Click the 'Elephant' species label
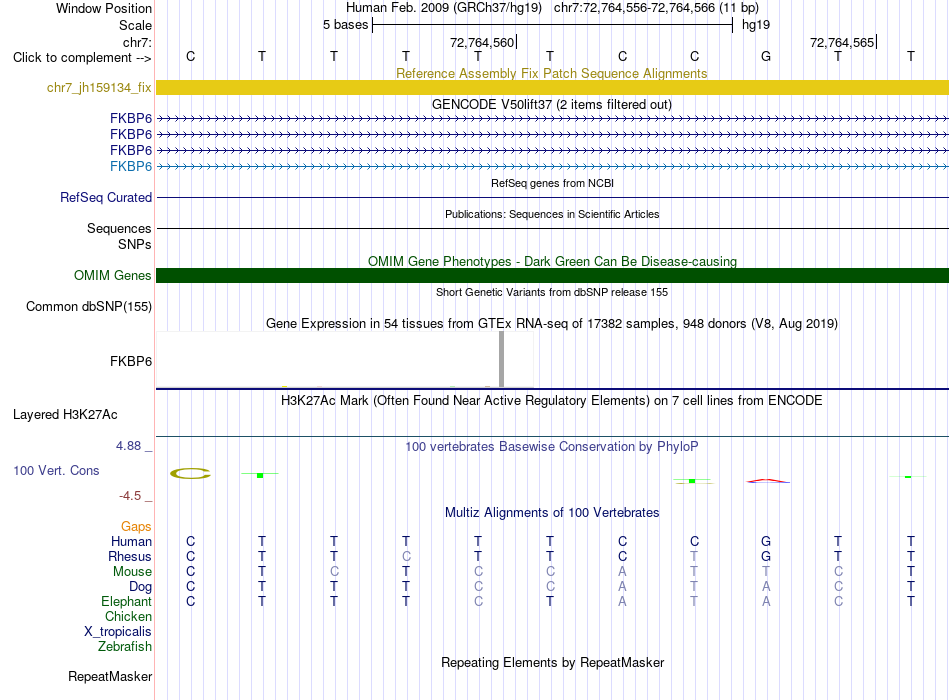Viewport: 950px width, 700px height. point(126,601)
